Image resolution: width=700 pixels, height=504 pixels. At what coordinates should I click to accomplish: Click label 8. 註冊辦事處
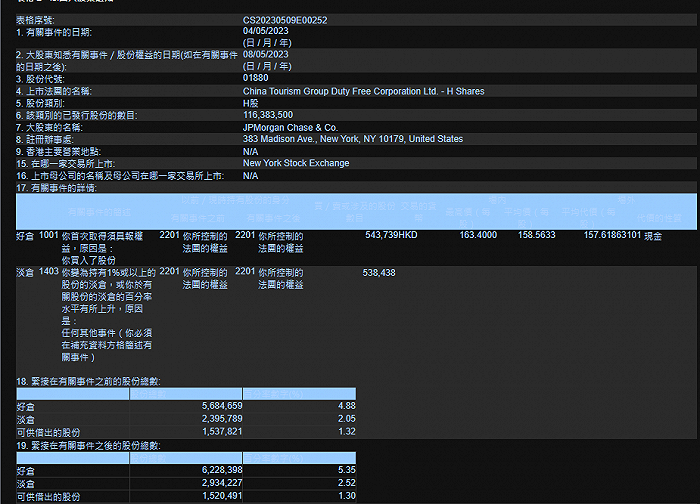45,140
